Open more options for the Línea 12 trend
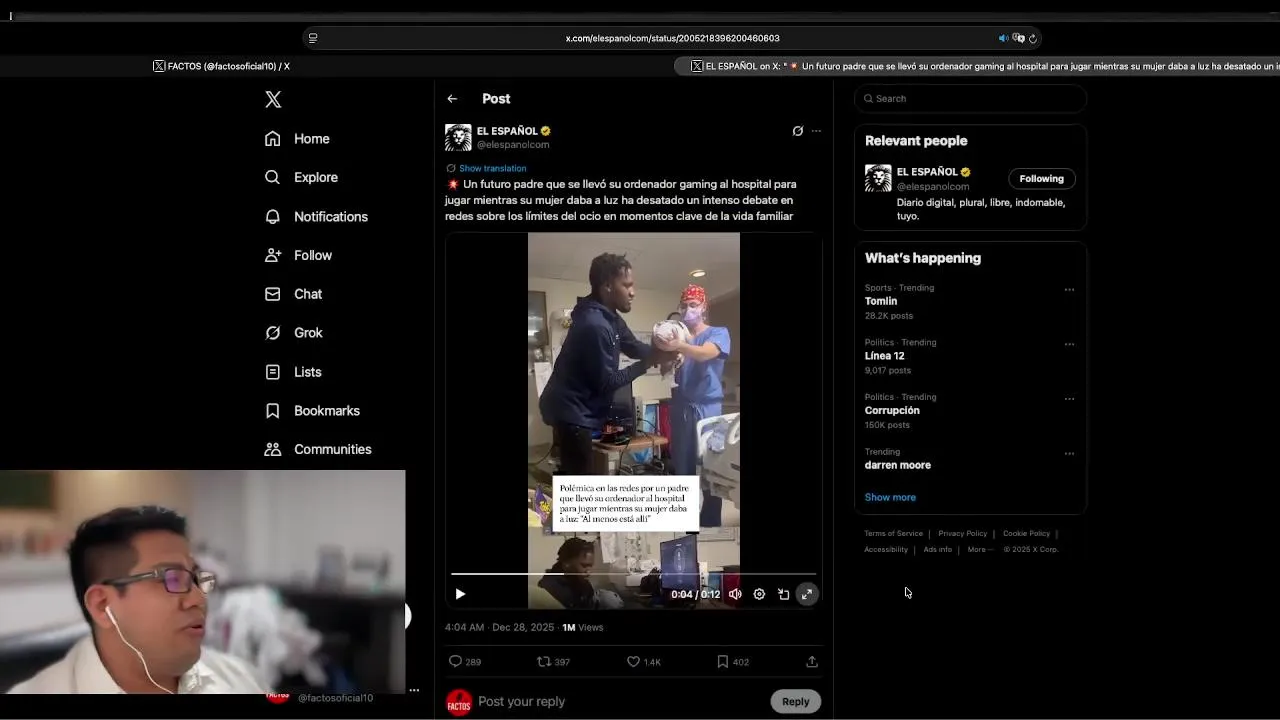1280x720 pixels. [x=1069, y=344]
